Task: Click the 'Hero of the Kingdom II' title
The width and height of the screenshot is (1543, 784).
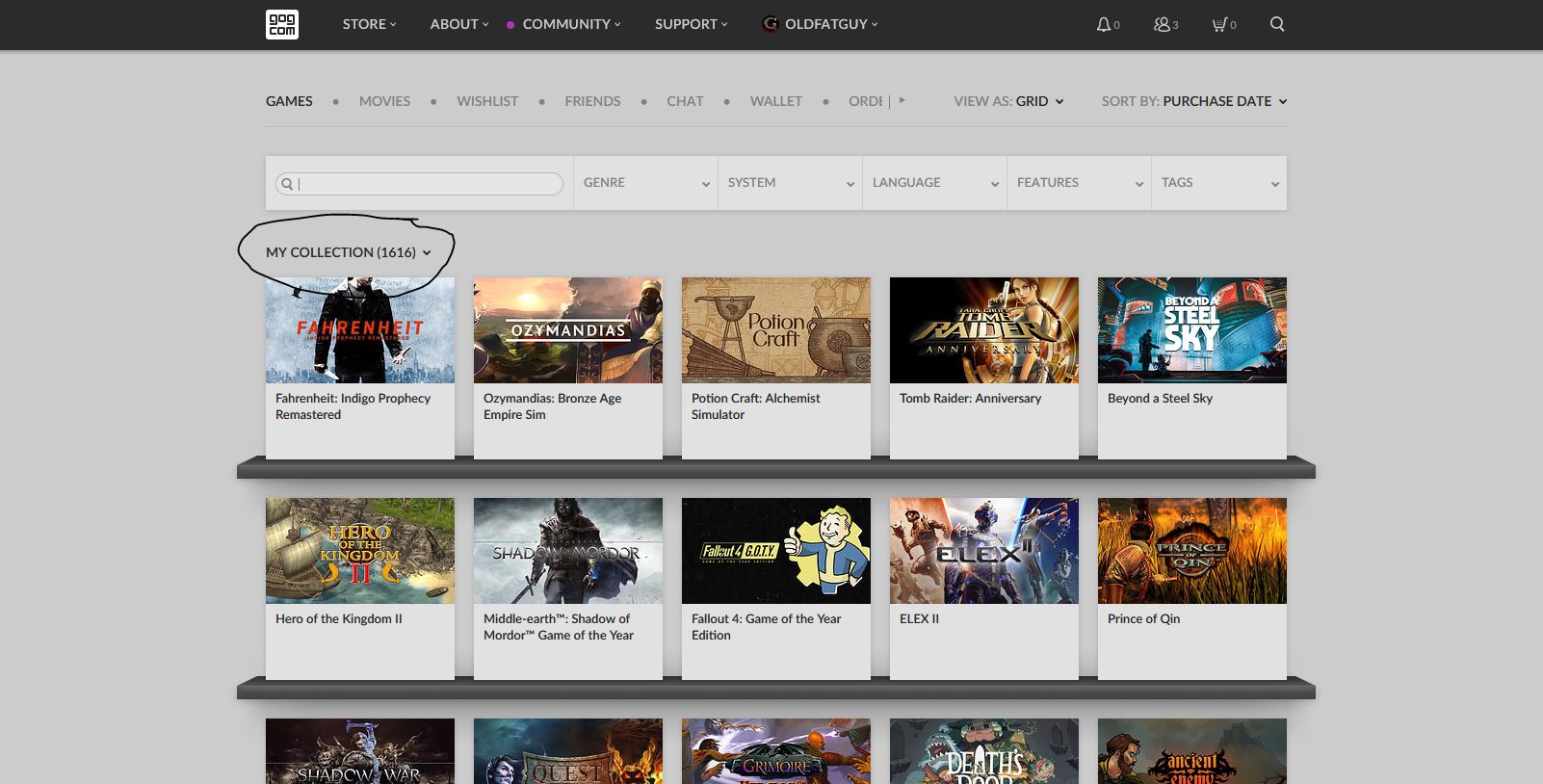Action: click(x=339, y=618)
